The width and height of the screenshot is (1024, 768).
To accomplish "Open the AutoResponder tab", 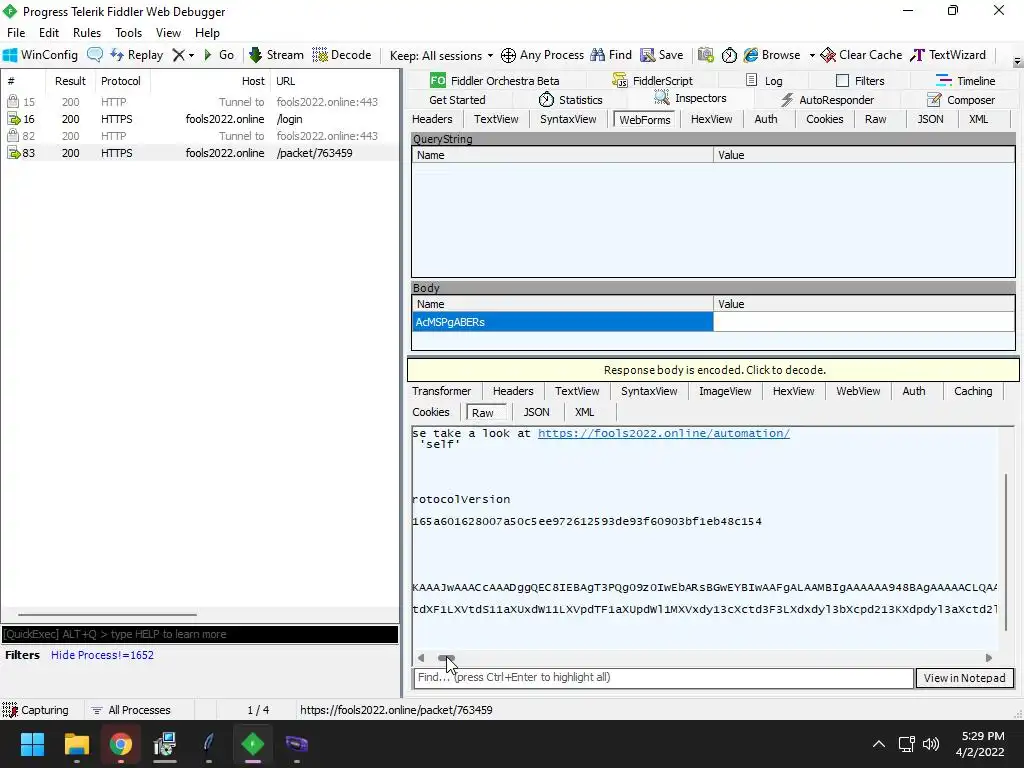I will tap(827, 100).
